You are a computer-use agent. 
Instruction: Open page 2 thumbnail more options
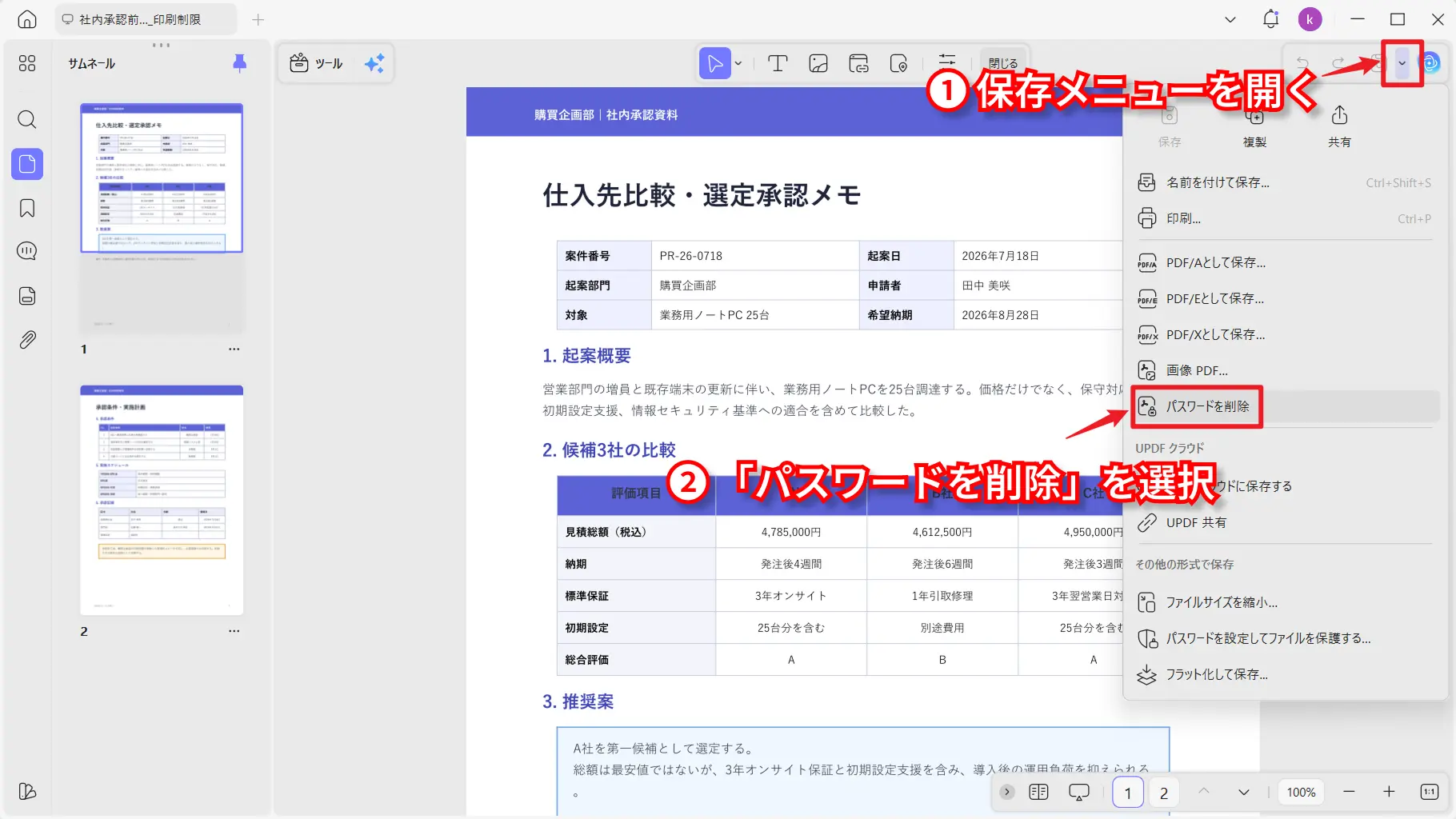click(x=234, y=631)
